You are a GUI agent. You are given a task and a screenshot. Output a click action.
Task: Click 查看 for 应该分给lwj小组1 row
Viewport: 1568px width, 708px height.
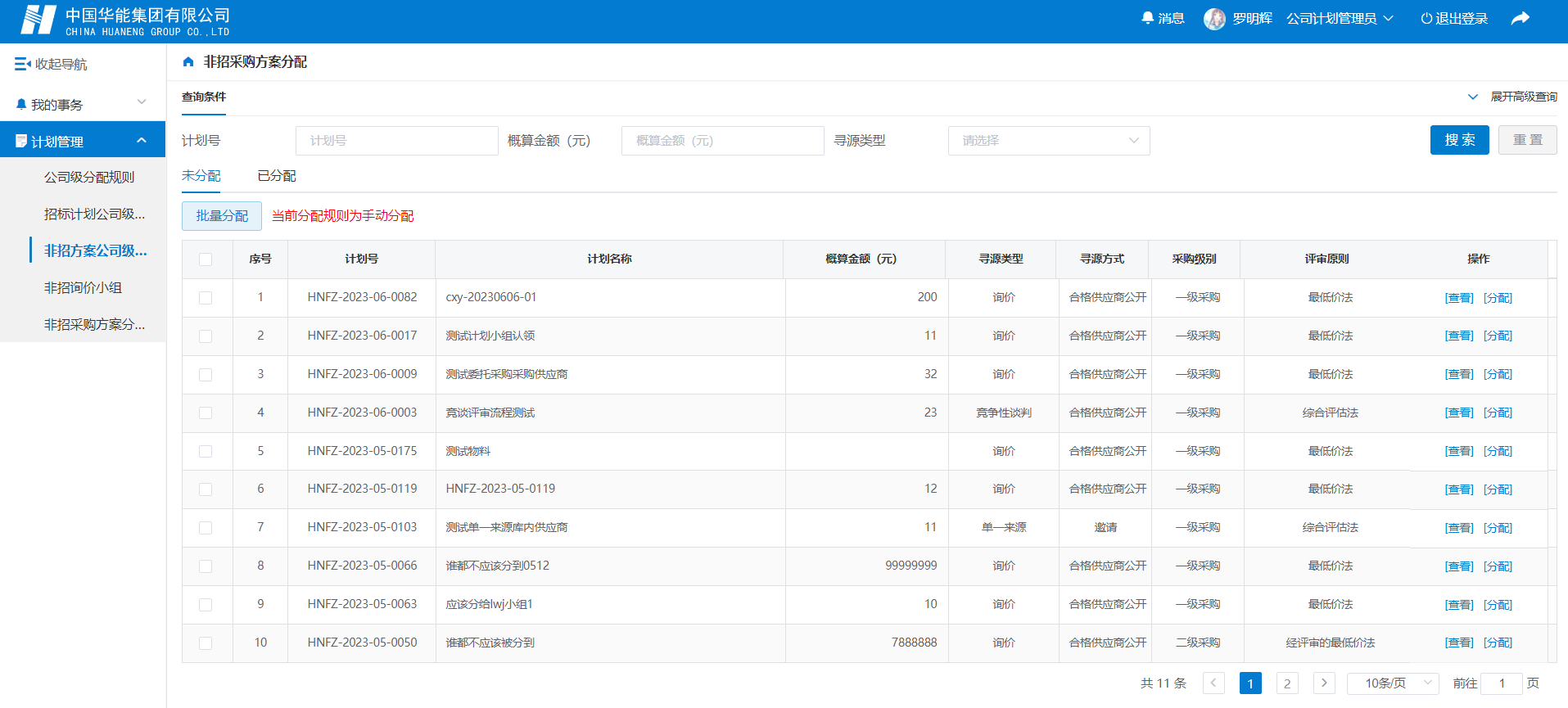(x=1459, y=605)
